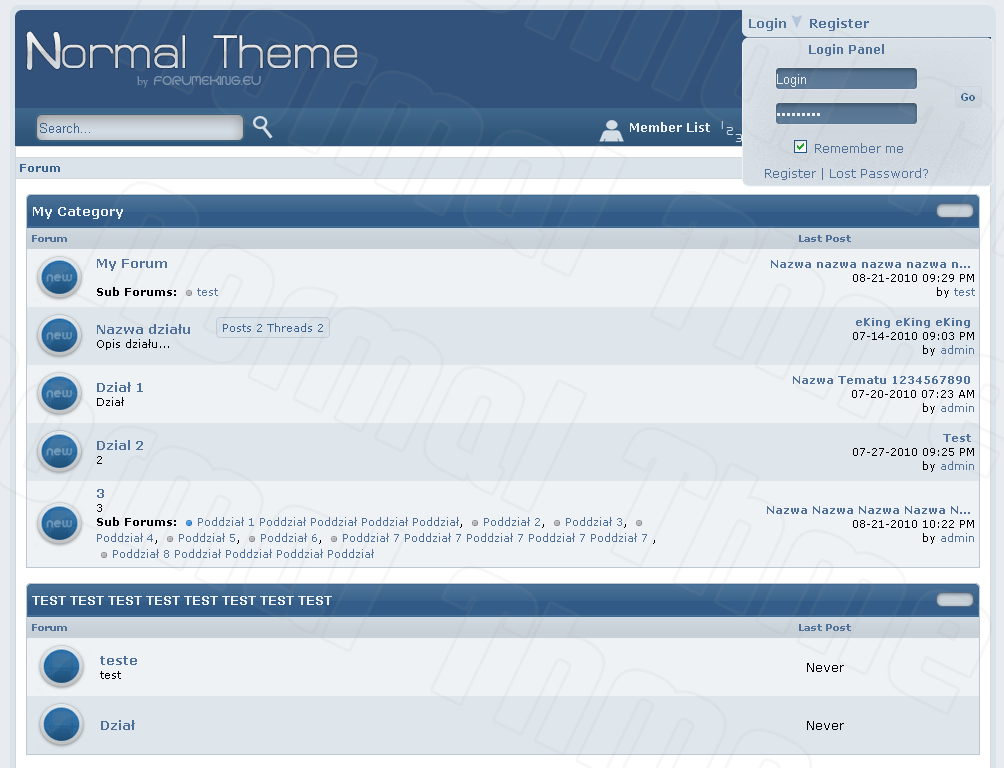Image resolution: width=1004 pixels, height=768 pixels.
Task: Toggle the Login panel dropdown arrow
Action: pos(797,22)
